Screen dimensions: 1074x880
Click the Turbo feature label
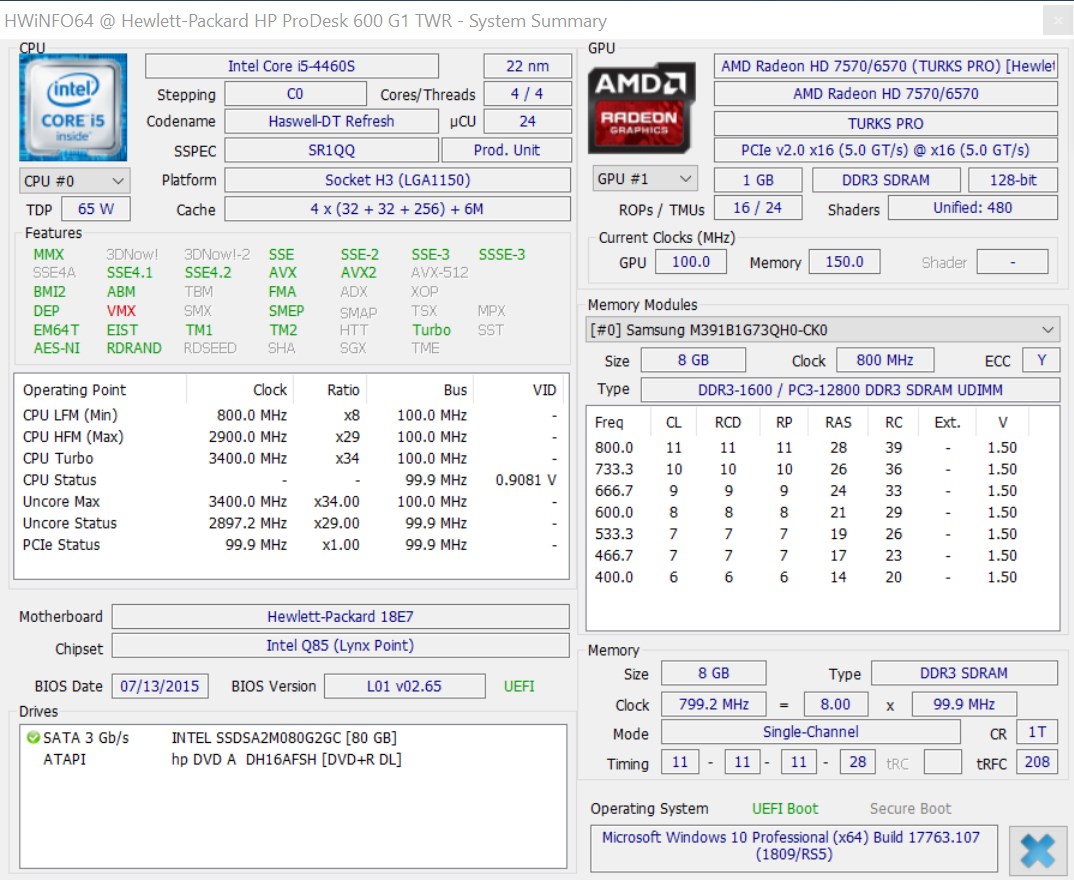click(x=432, y=330)
